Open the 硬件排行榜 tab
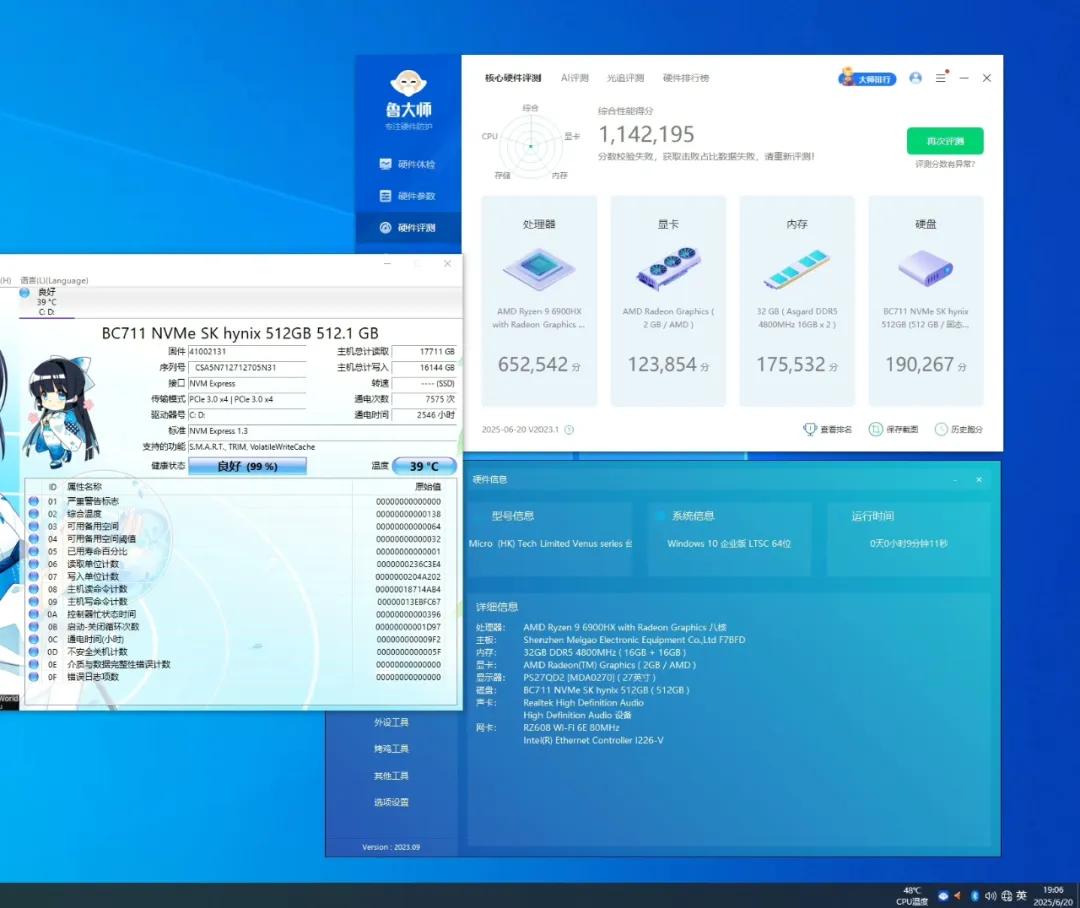Image resolution: width=1080 pixels, height=908 pixels. coord(686,78)
